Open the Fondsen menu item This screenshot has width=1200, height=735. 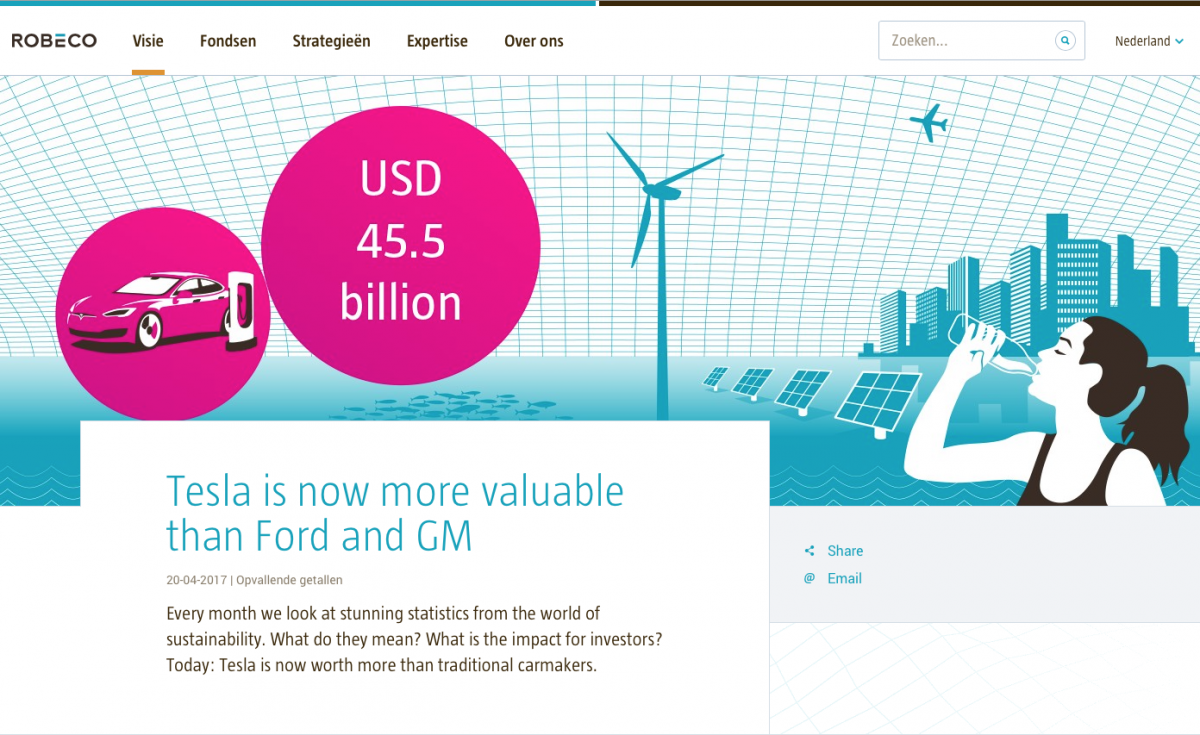(228, 41)
